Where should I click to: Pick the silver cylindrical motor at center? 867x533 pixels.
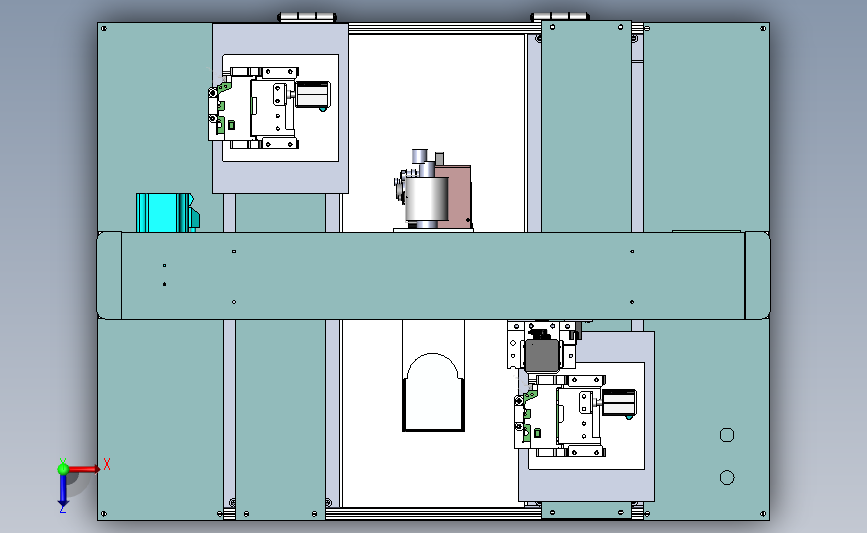(x=426, y=198)
